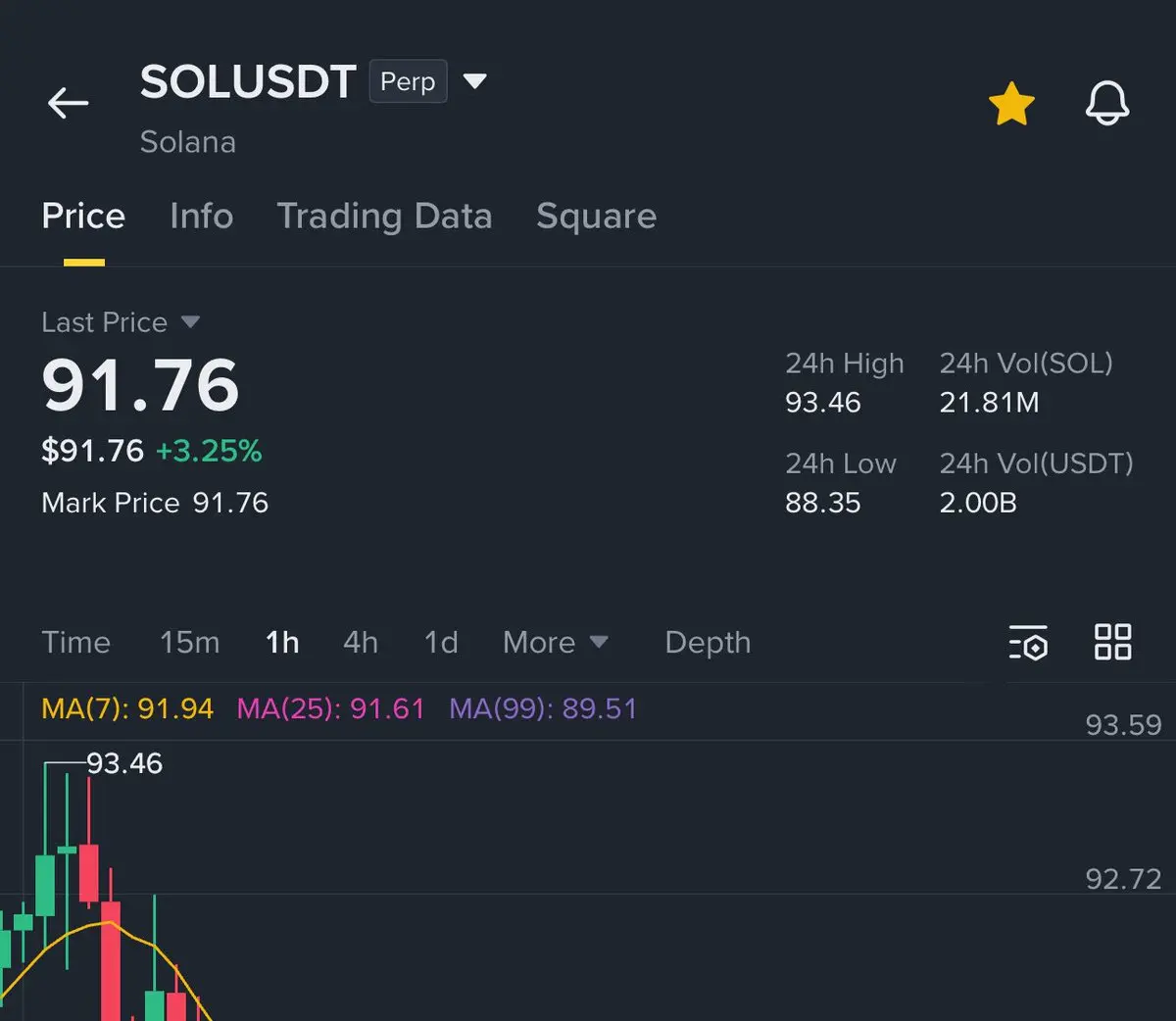Select the 1d chart interval
Viewport: 1176px width, 1021px height.
pyautogui.click(x=441, y=643)
